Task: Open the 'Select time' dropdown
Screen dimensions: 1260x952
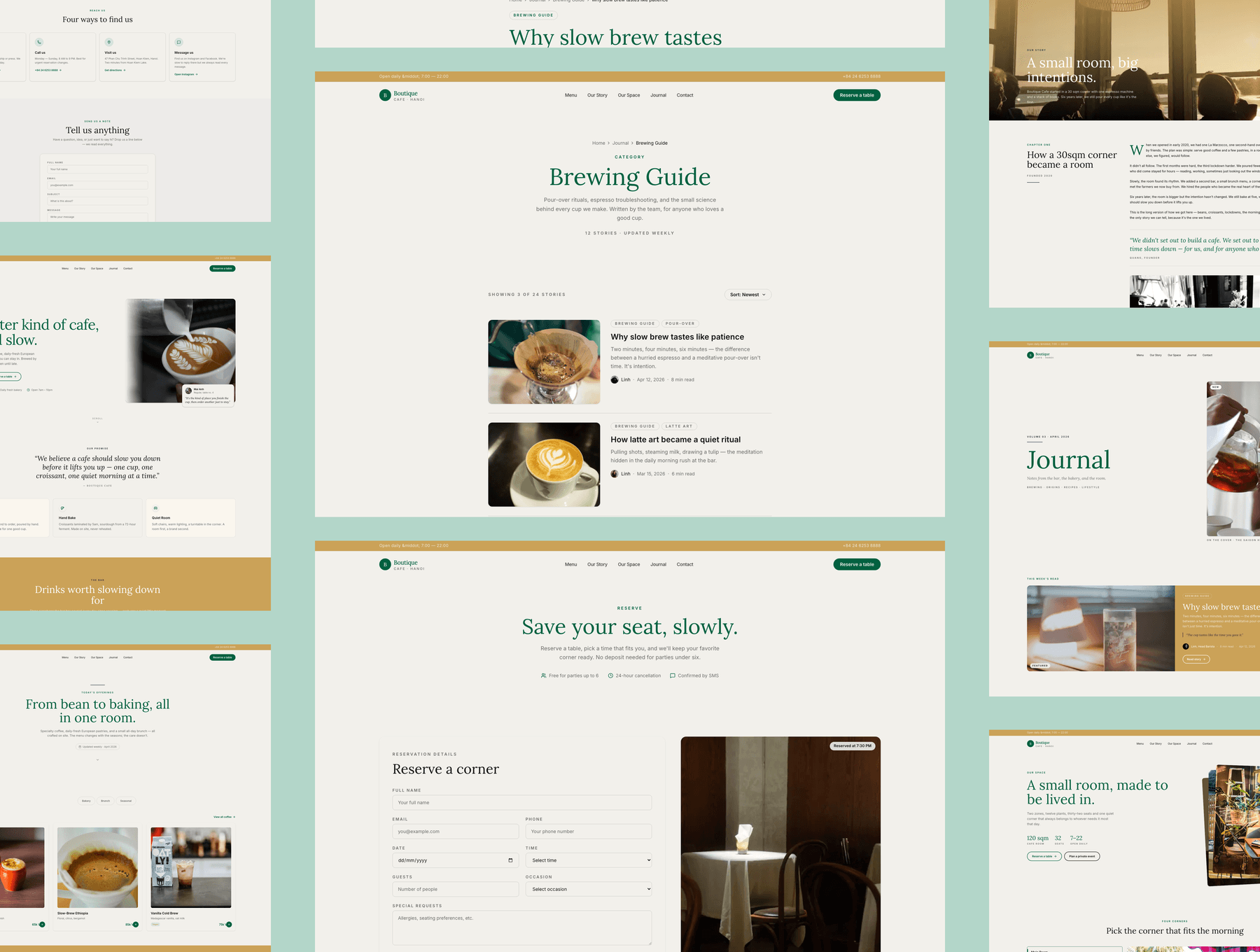Action: (x=589, y=860)
